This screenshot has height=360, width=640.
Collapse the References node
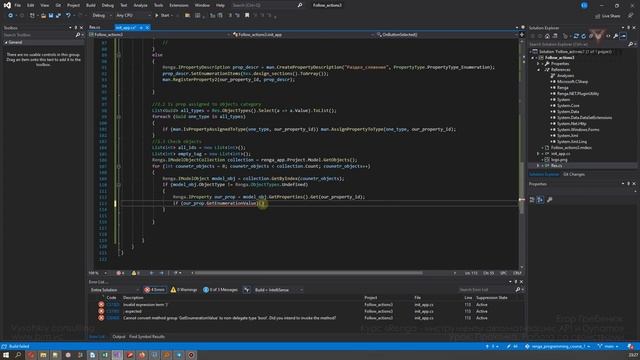pyautogui.click(x=538, y=70)
